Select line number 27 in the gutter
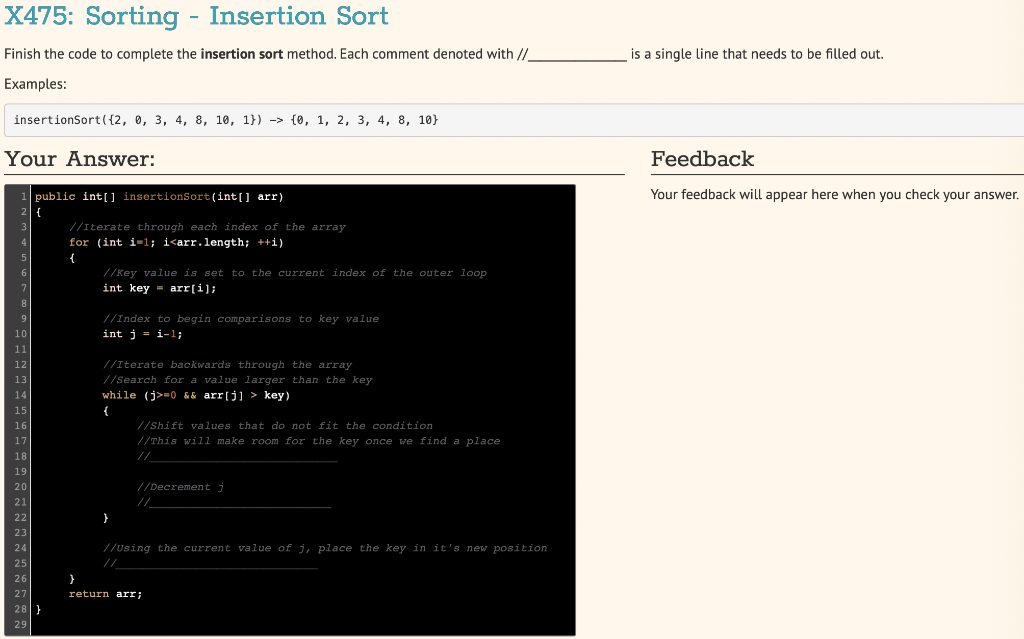The width and height of the screenshot is (1024, 639). (x=21, y=593)
